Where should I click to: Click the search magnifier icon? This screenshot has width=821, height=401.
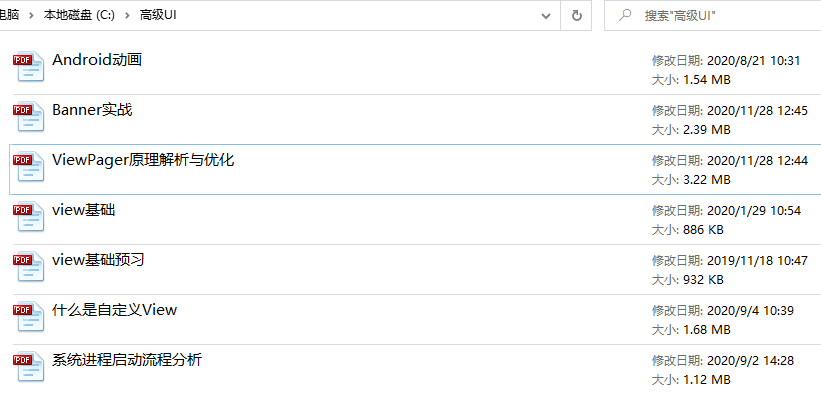(x=624, y=15)
